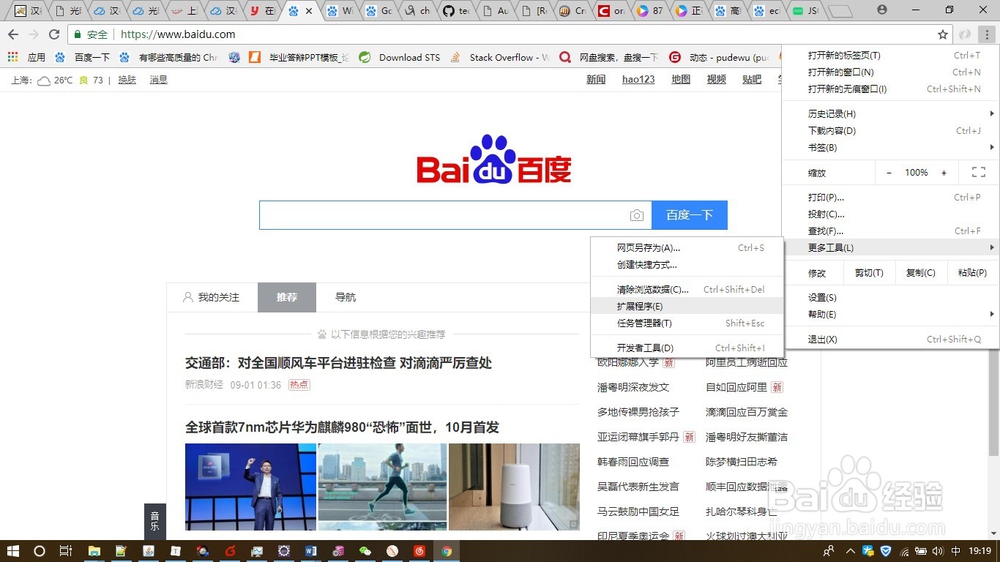This screenshot has width=1000, height=562.
Task: Open the Stack Overflow bookmark
Action: click(x=500, y=57)
